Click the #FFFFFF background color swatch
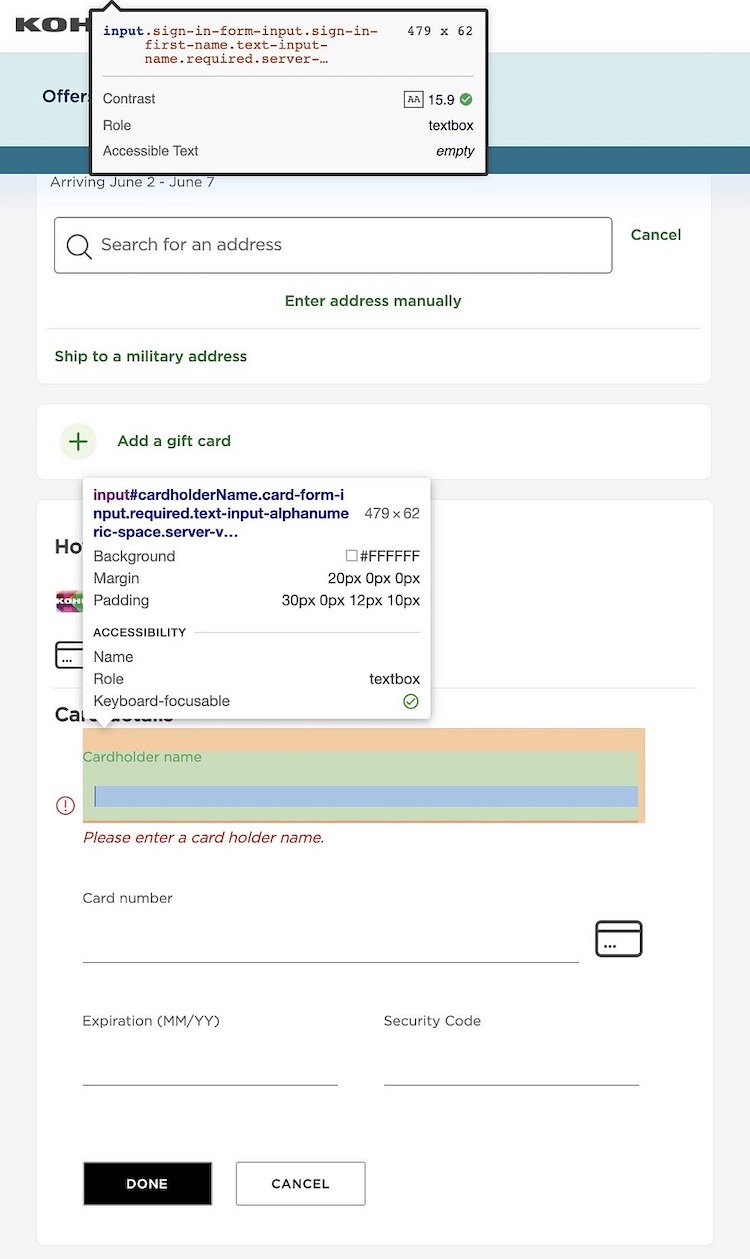 351,556
